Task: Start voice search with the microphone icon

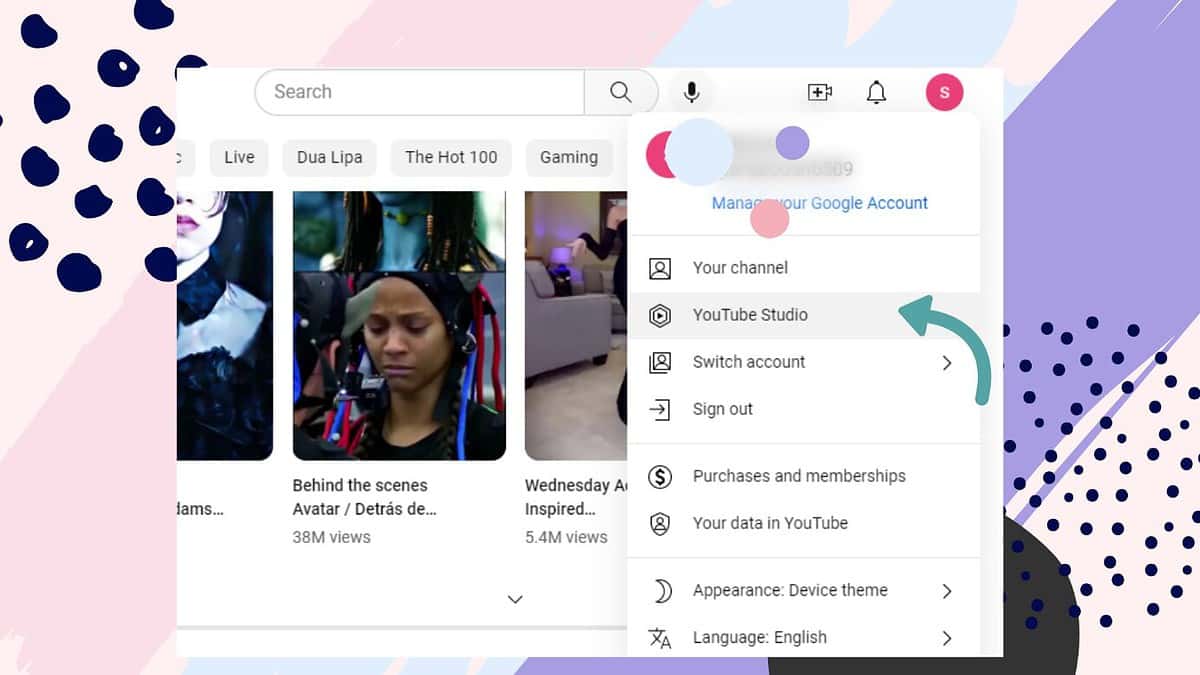Action: click(691, 92)
